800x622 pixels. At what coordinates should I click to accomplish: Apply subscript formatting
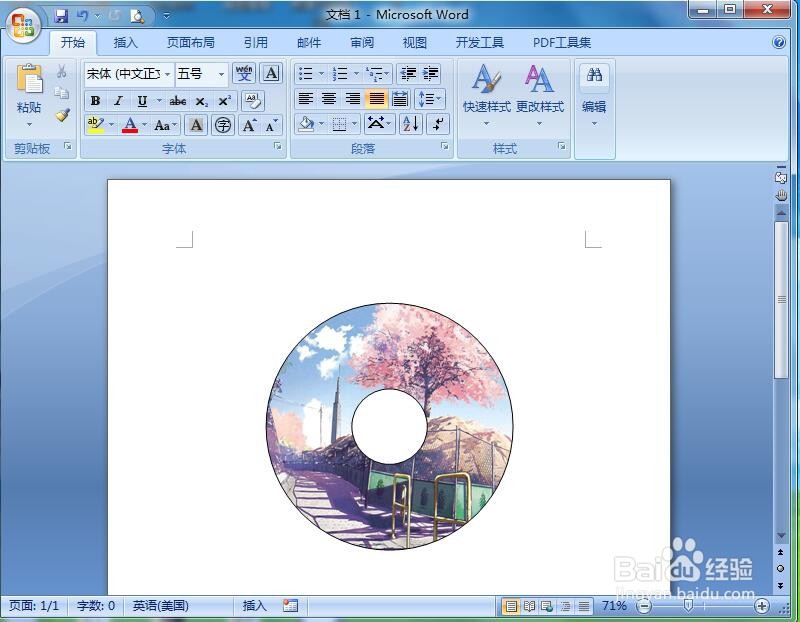(x=202, y=101)
